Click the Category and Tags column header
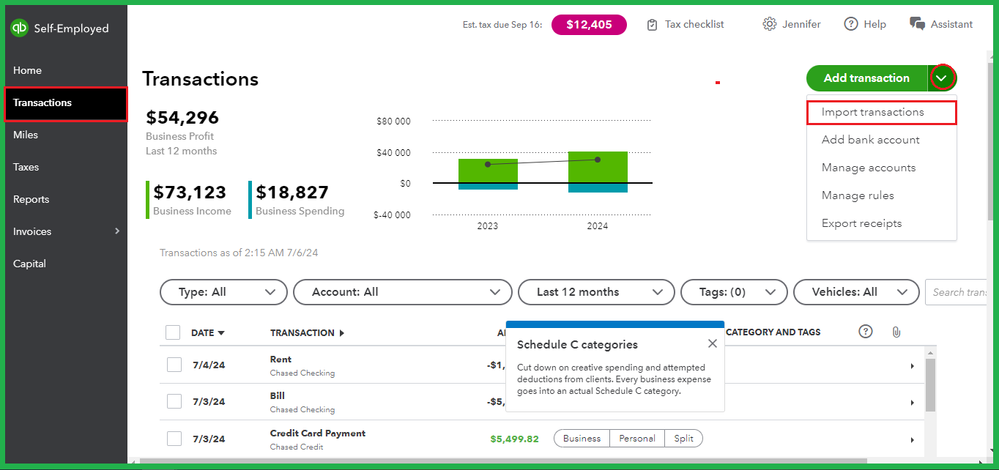 click(x=773, y=332)
